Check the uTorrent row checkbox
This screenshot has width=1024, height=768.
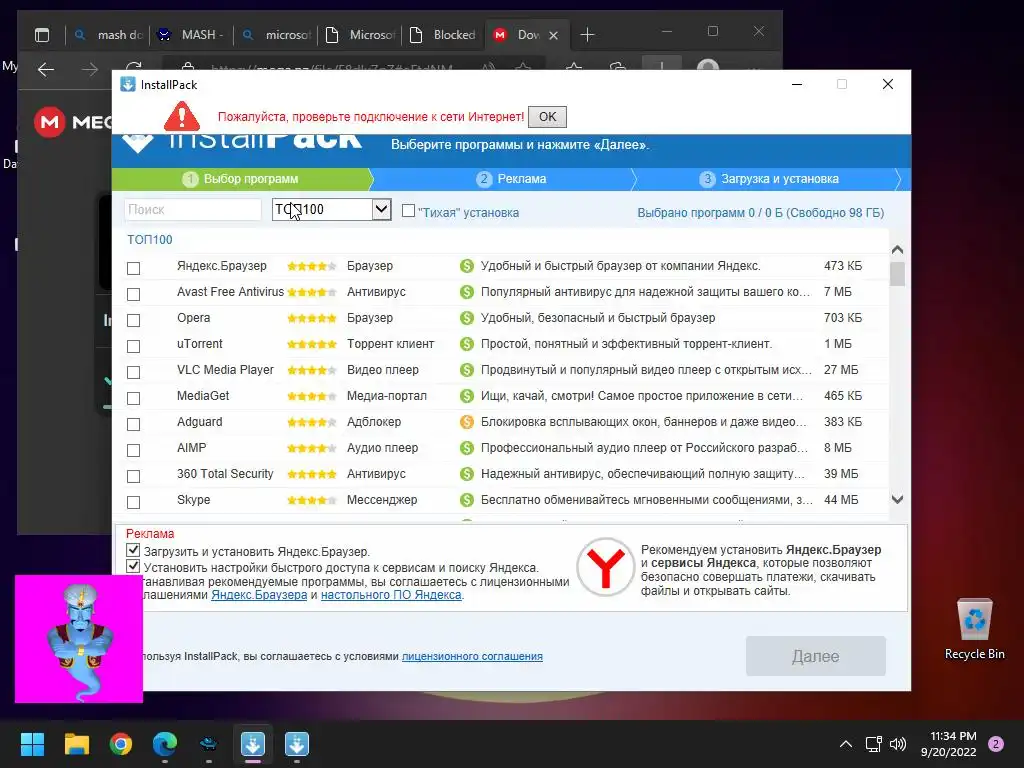pos(133,346)
